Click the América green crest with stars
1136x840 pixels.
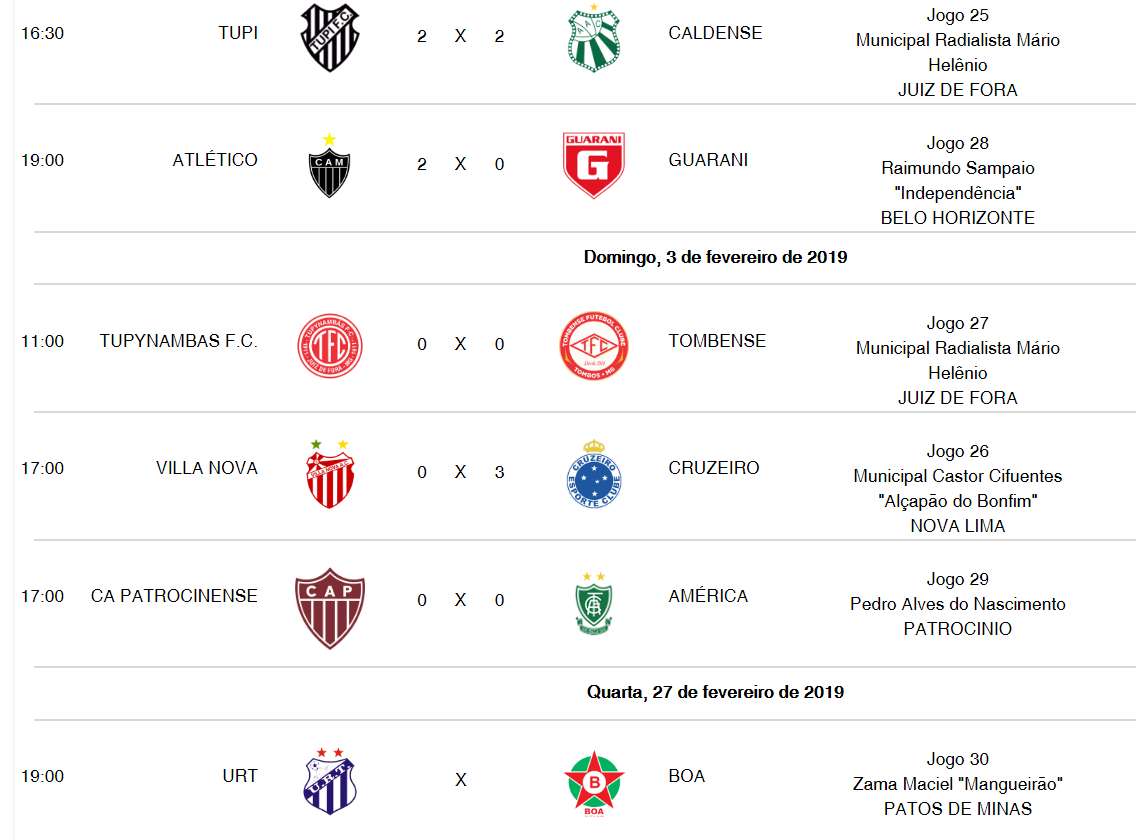[594, 603]
